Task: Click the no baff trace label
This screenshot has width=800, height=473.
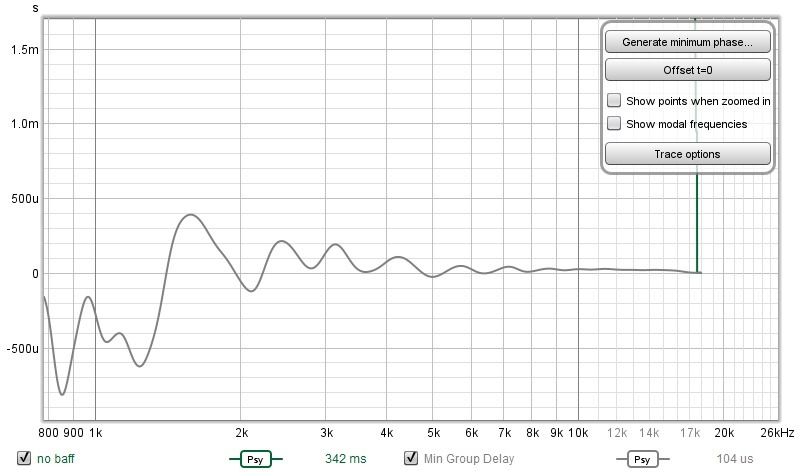Action: point(56,459)
